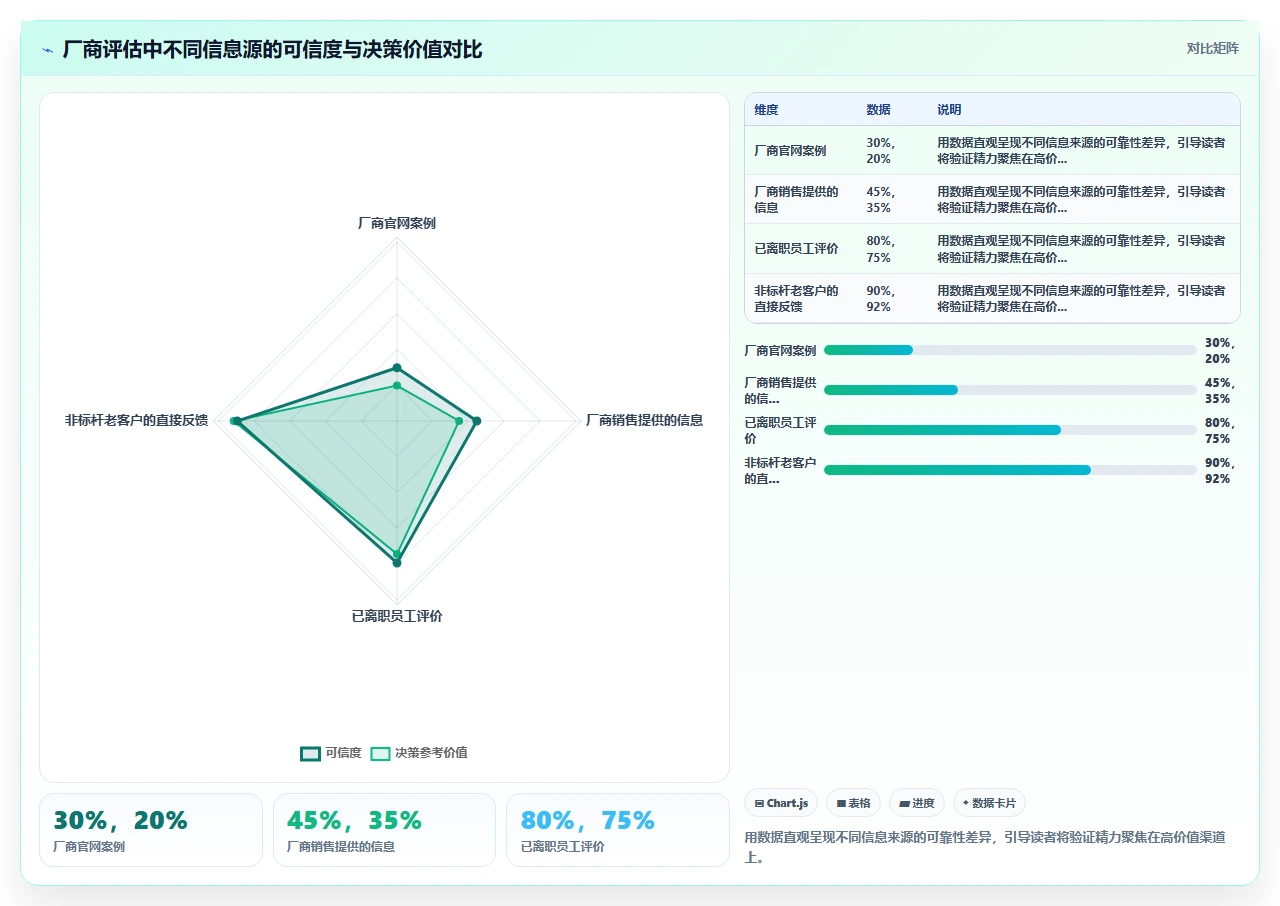Click the dark radar point on 厂商官网案例 axis
Screen dimensions: 1280x906
coord(397,368)
